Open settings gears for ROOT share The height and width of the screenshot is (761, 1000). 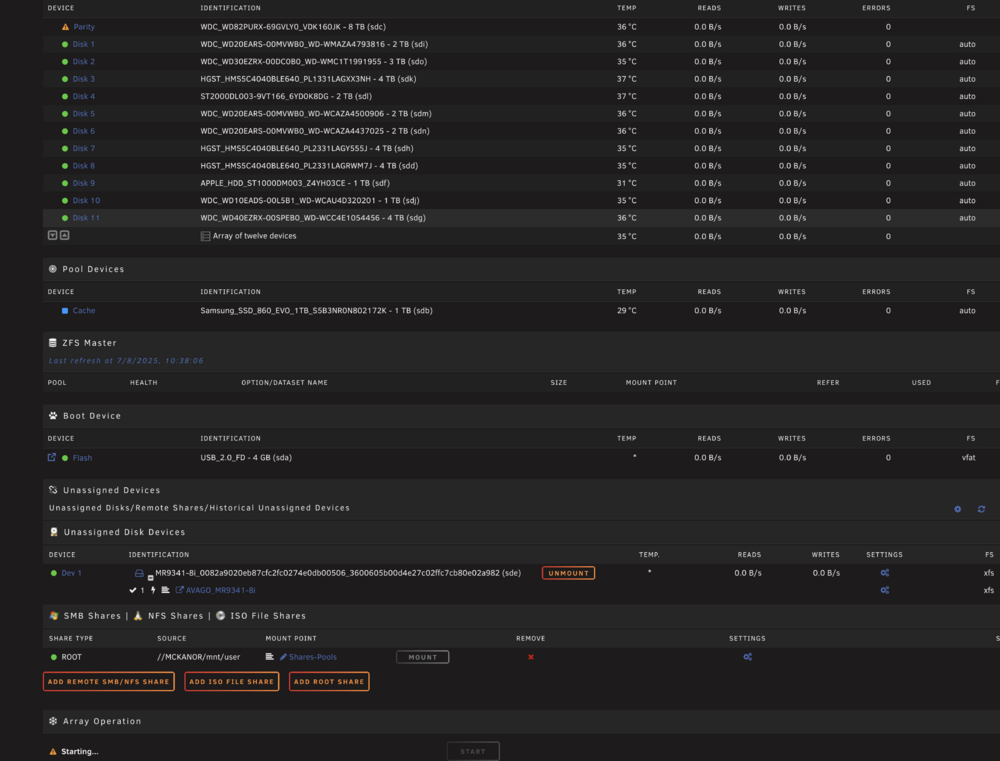click(747, 656)
